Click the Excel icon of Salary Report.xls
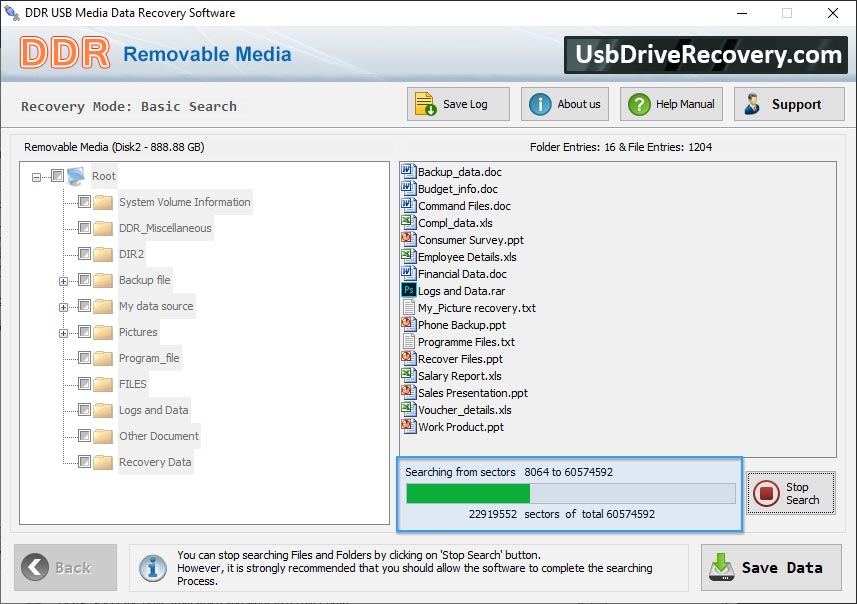The image size is (857, 604). click(x=408, y=376)
